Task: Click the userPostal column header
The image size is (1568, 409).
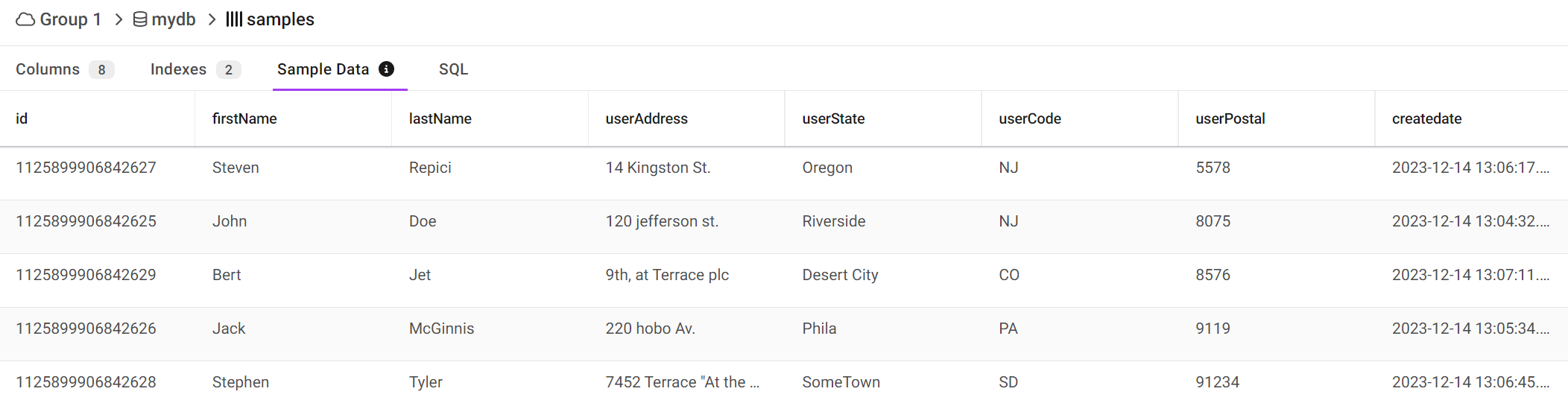Action: 1230,118
